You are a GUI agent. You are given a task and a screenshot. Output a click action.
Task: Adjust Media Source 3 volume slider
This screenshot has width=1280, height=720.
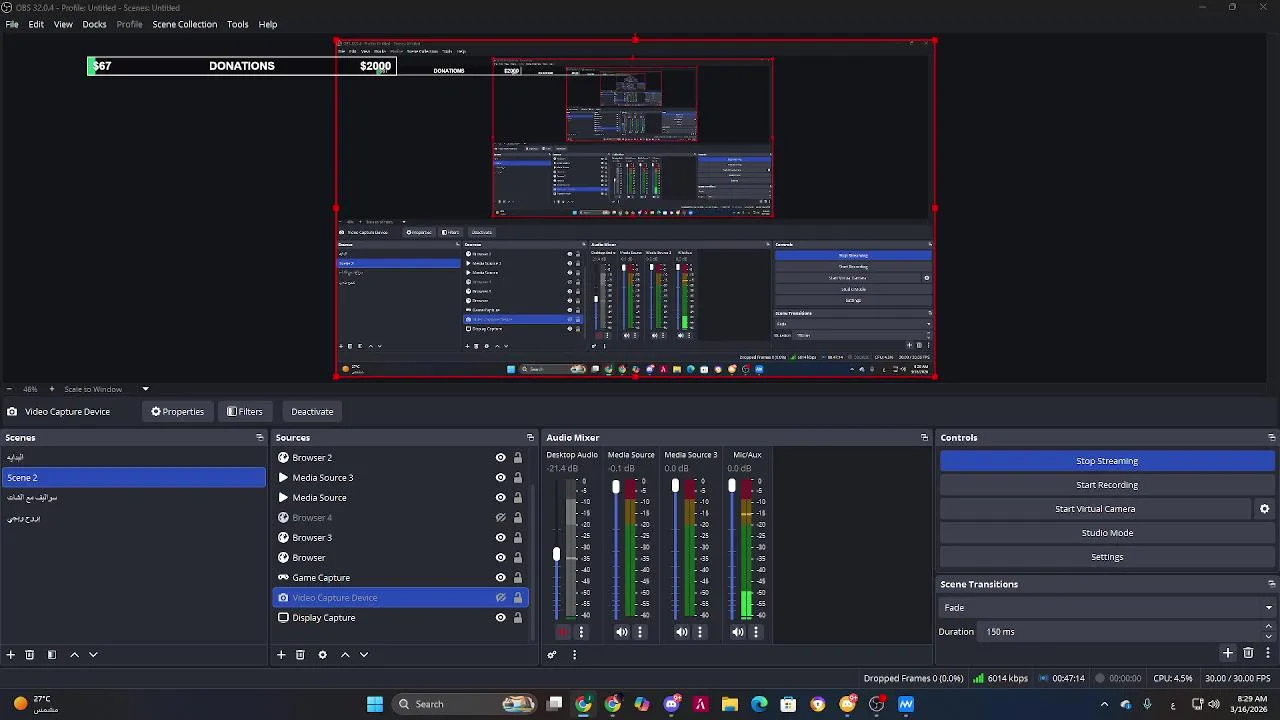pyautogui.click(x=675, y=486)
